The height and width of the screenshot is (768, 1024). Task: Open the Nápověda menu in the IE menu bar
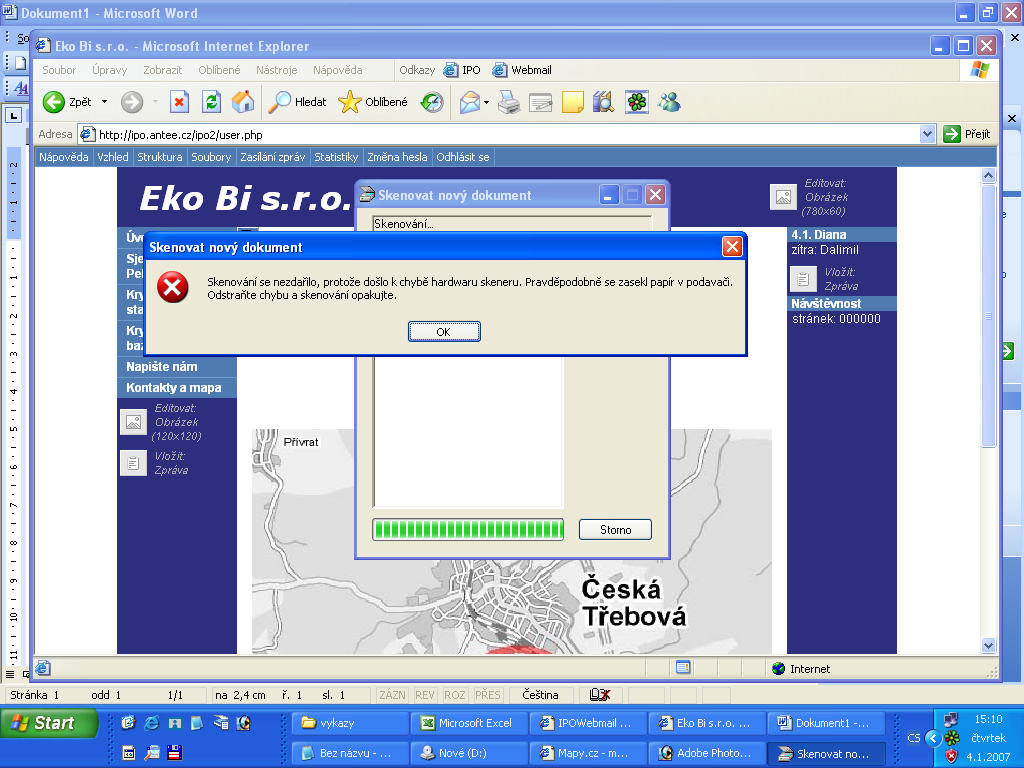(x=337, y=70)
